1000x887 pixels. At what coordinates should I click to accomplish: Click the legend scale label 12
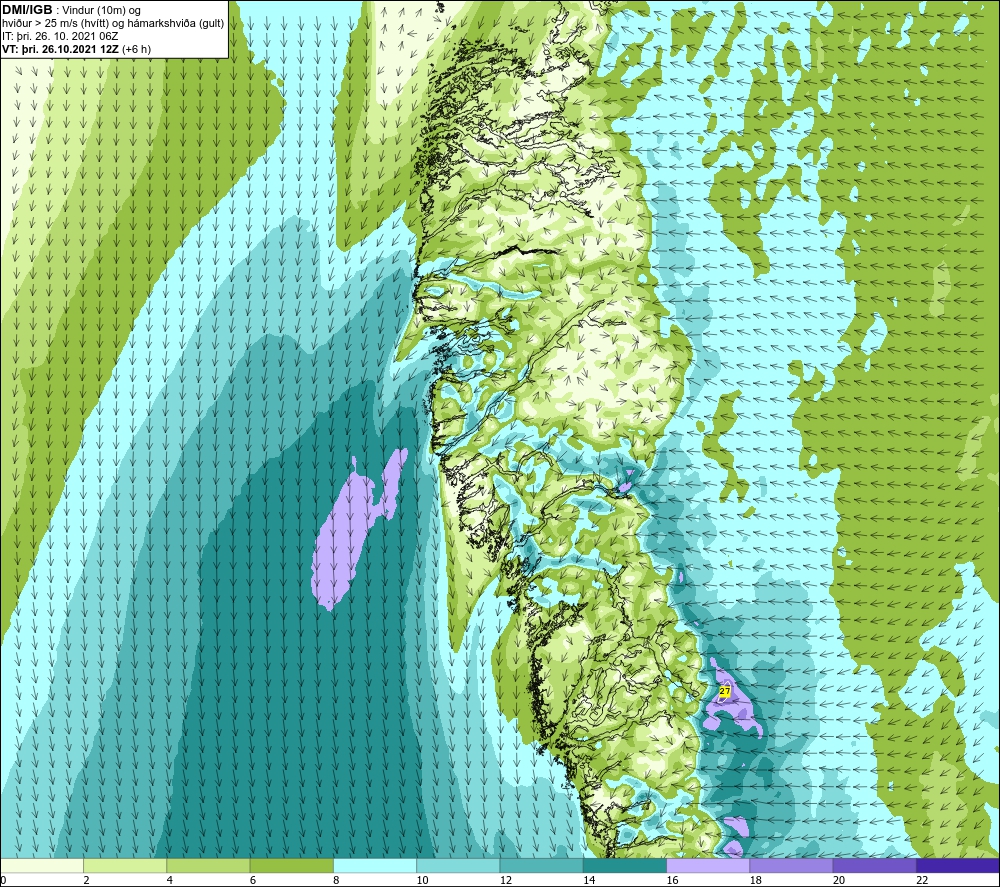(x=506, y=880)
